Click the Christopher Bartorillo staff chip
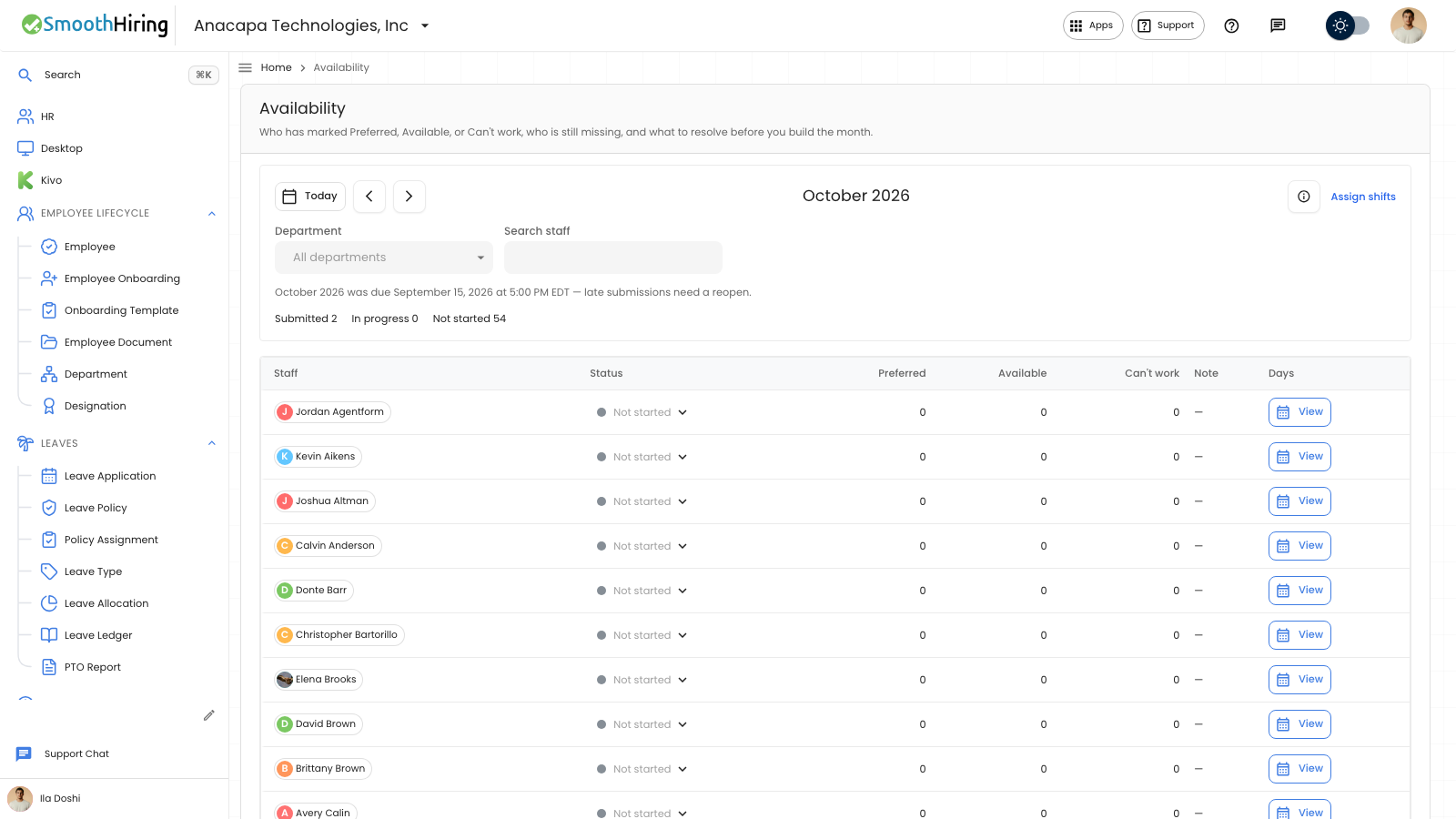1456x819 pixels. tap(339, 635)
